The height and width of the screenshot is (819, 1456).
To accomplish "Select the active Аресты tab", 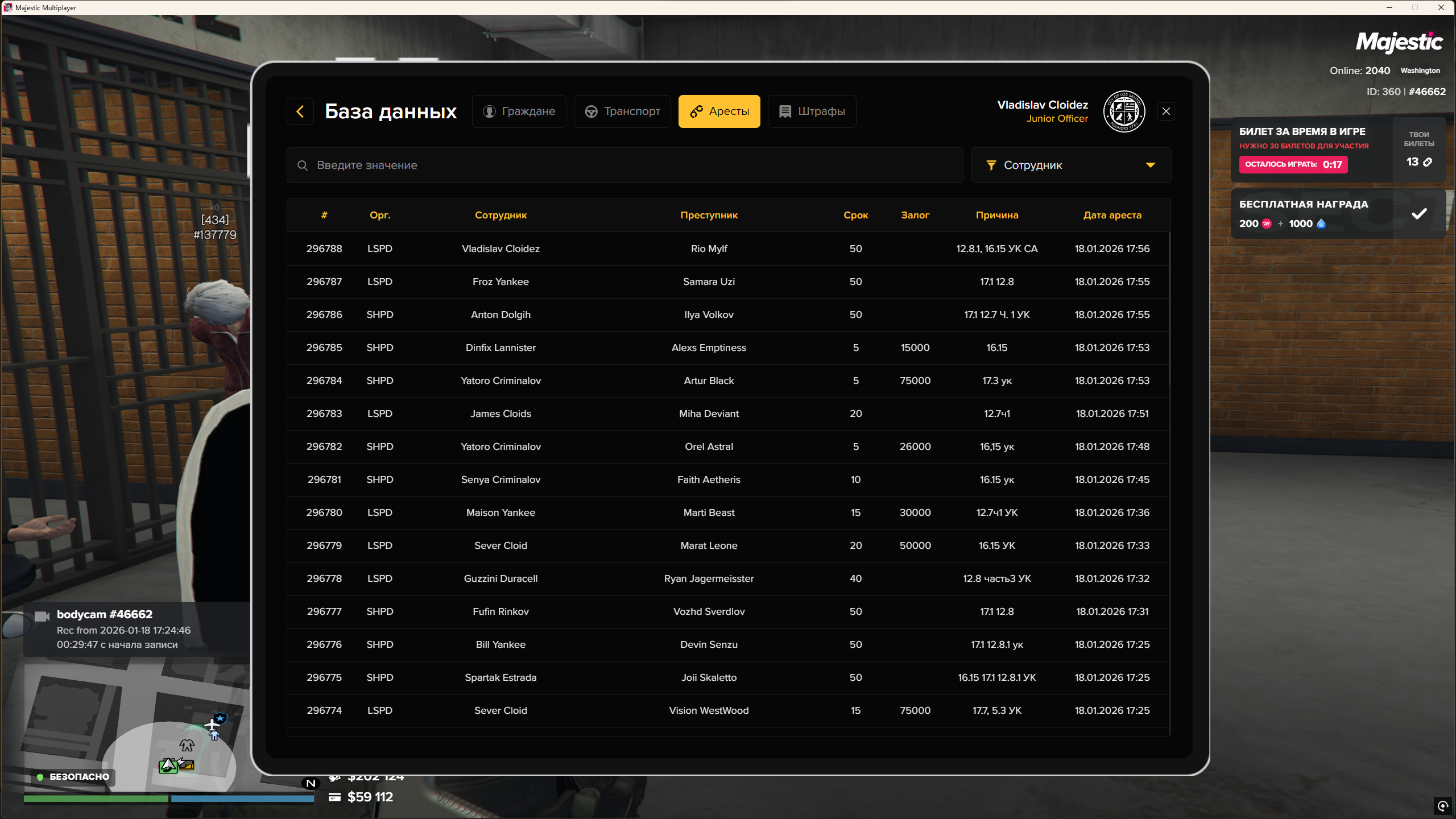I will [719, 111].
